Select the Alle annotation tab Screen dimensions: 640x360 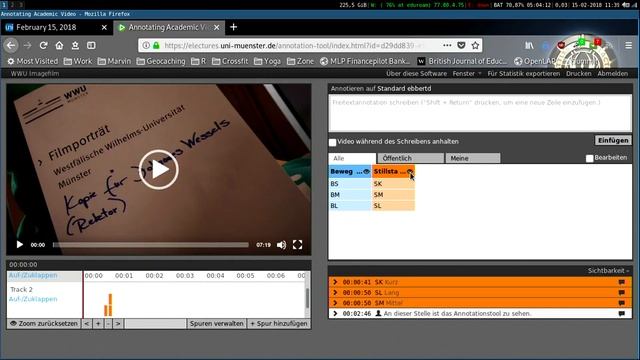point(352,158)
